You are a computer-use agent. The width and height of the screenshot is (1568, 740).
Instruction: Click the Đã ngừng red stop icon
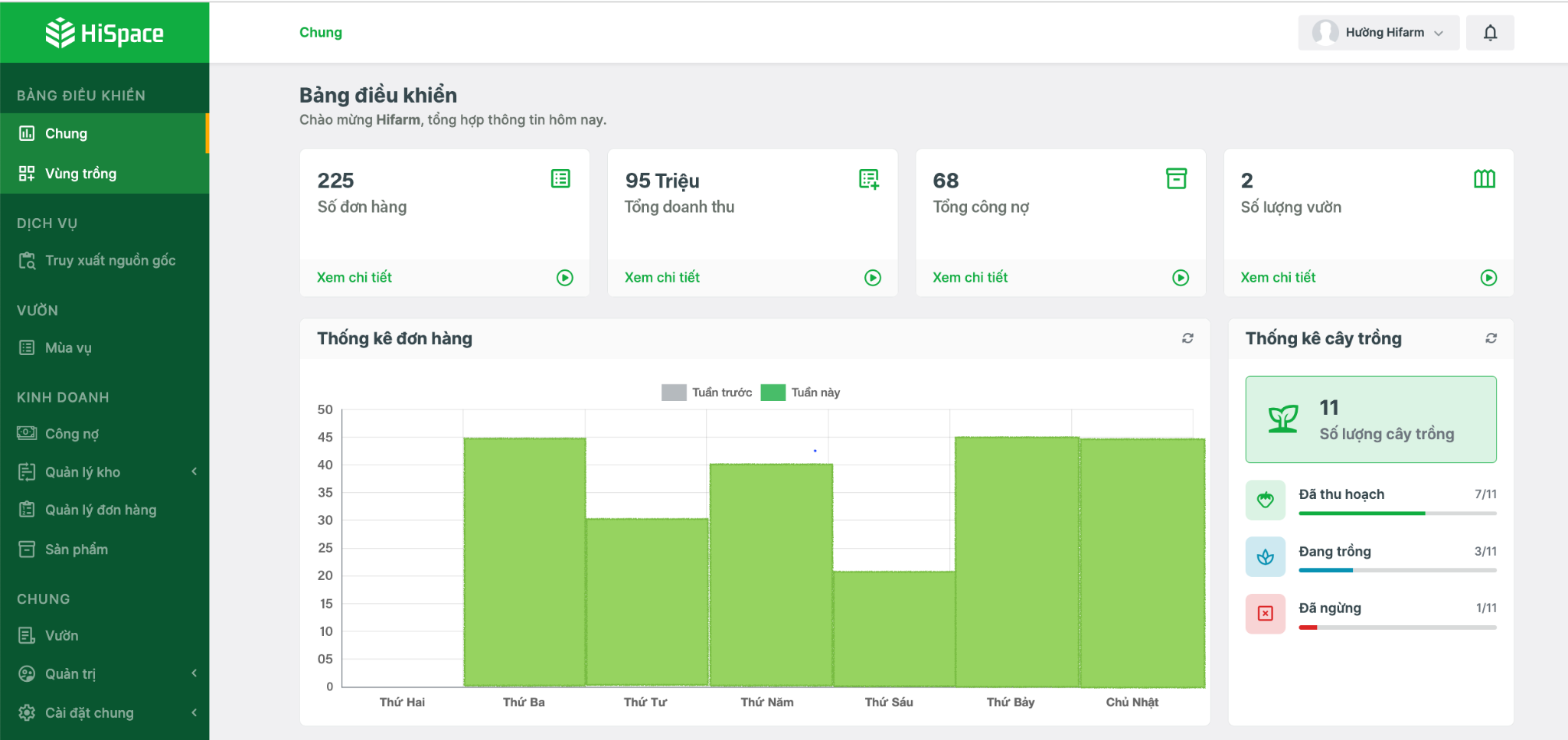coord(1265,614)
